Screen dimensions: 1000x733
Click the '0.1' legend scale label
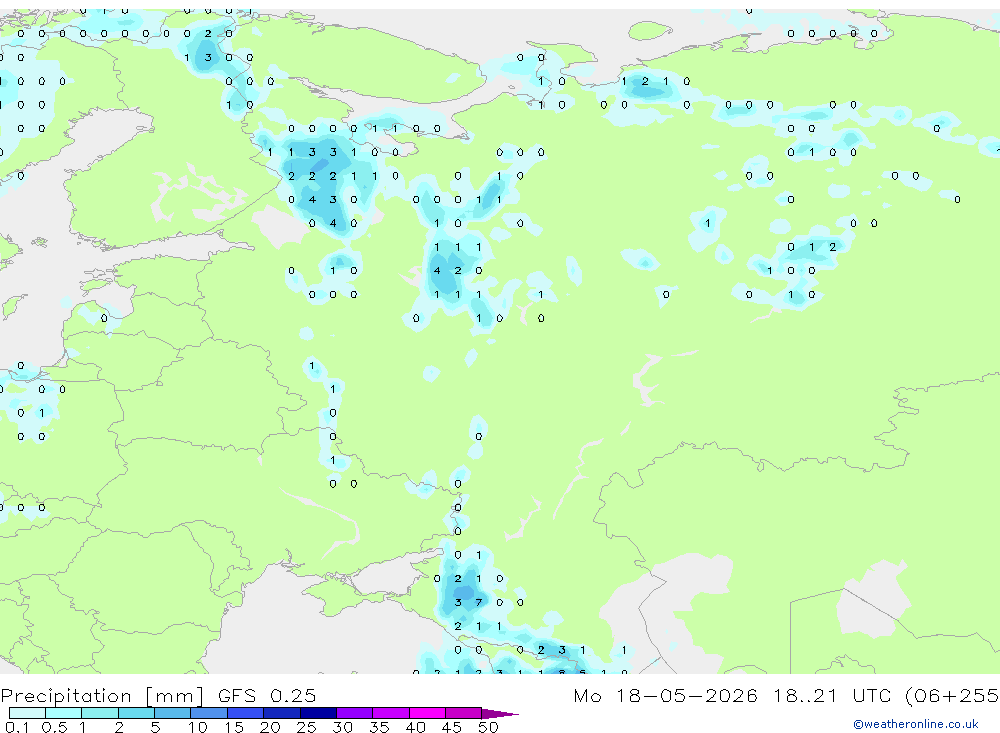[17, 727]
